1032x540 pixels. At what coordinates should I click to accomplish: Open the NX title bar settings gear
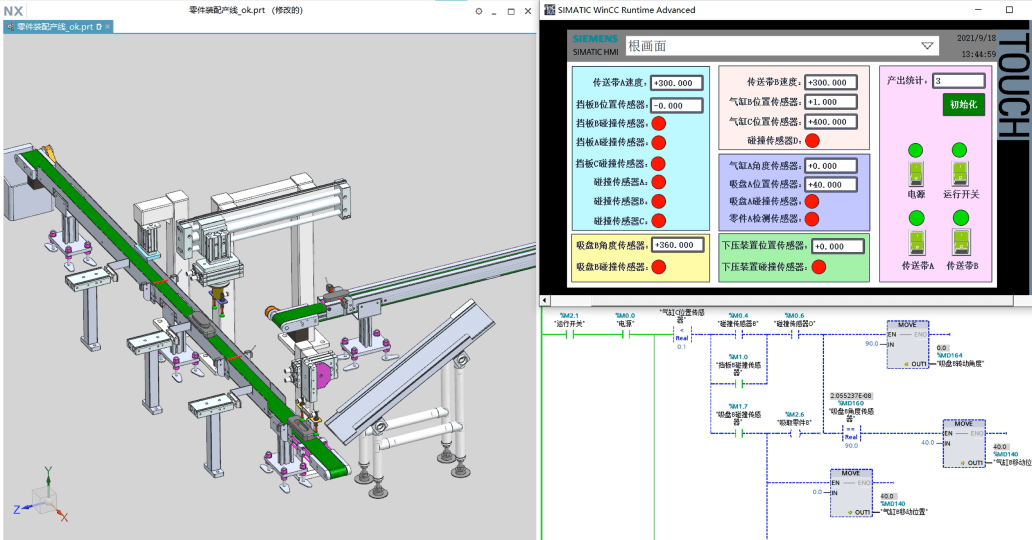pos(478,11)
